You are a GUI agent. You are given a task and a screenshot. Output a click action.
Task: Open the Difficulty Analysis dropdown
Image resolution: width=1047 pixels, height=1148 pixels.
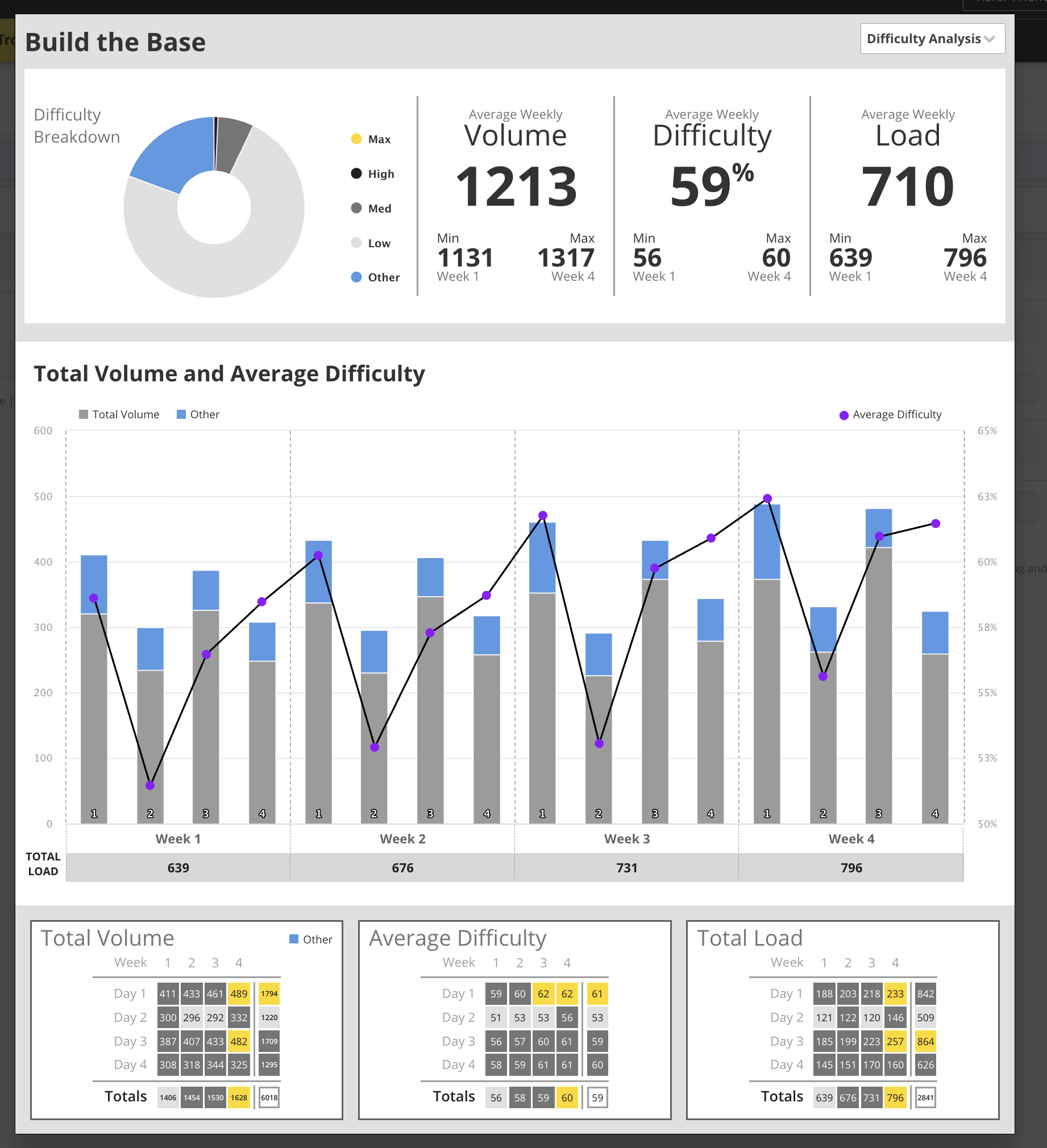tap(932, 39)
